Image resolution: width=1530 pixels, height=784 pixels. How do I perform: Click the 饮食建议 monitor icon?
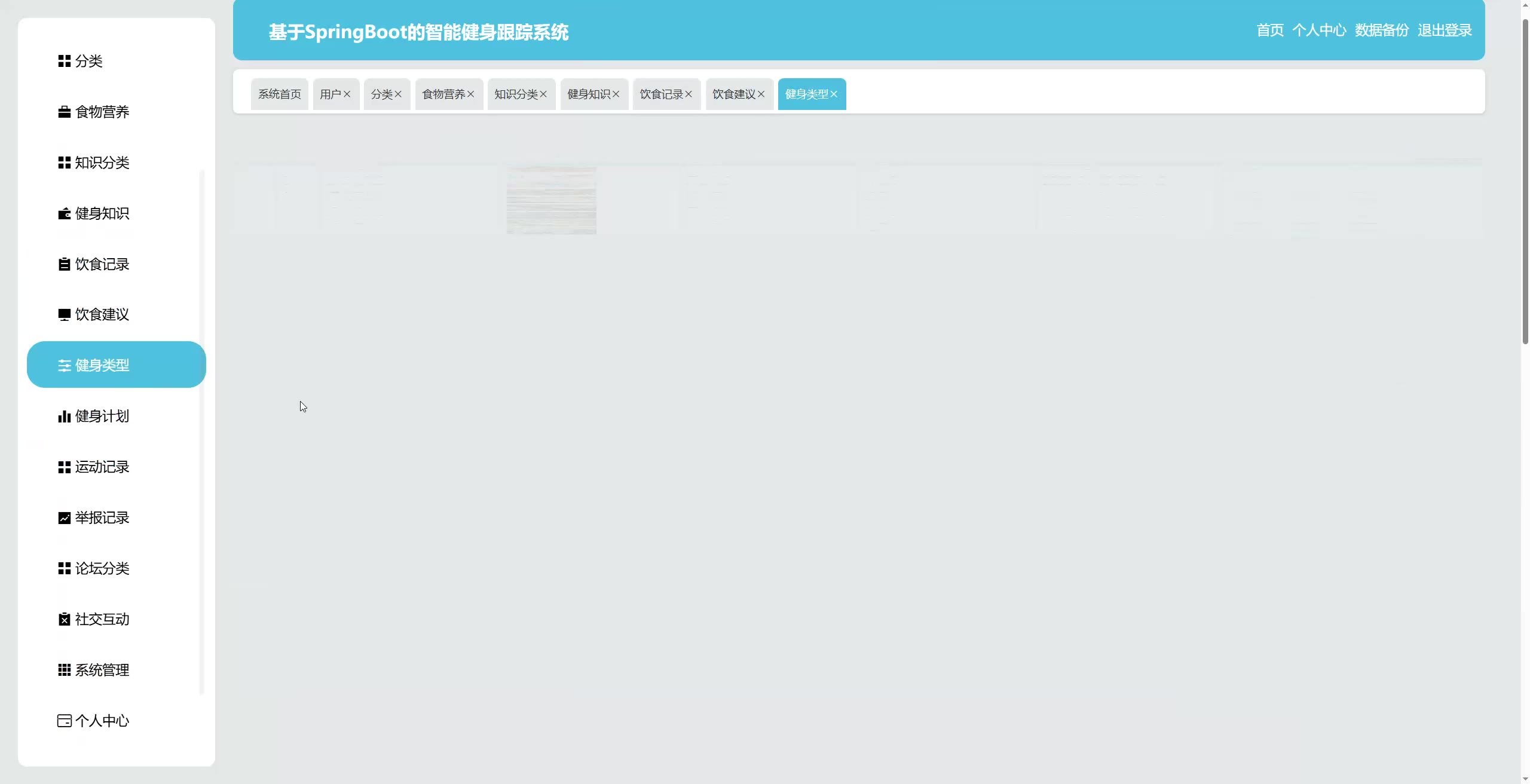point(64,314)
